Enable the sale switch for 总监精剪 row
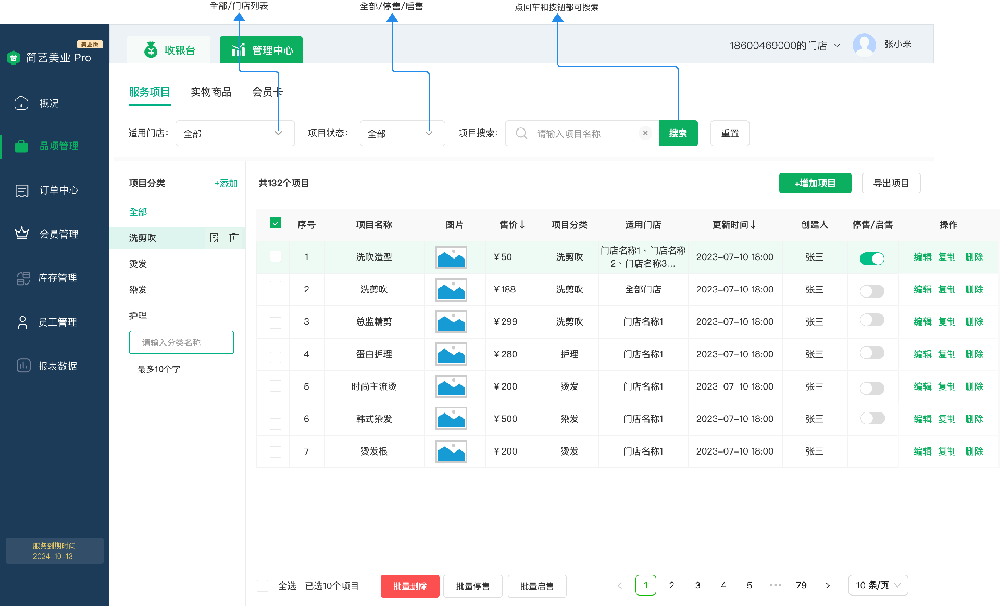This screenshot has width=1000, height=608. point(872,320)
